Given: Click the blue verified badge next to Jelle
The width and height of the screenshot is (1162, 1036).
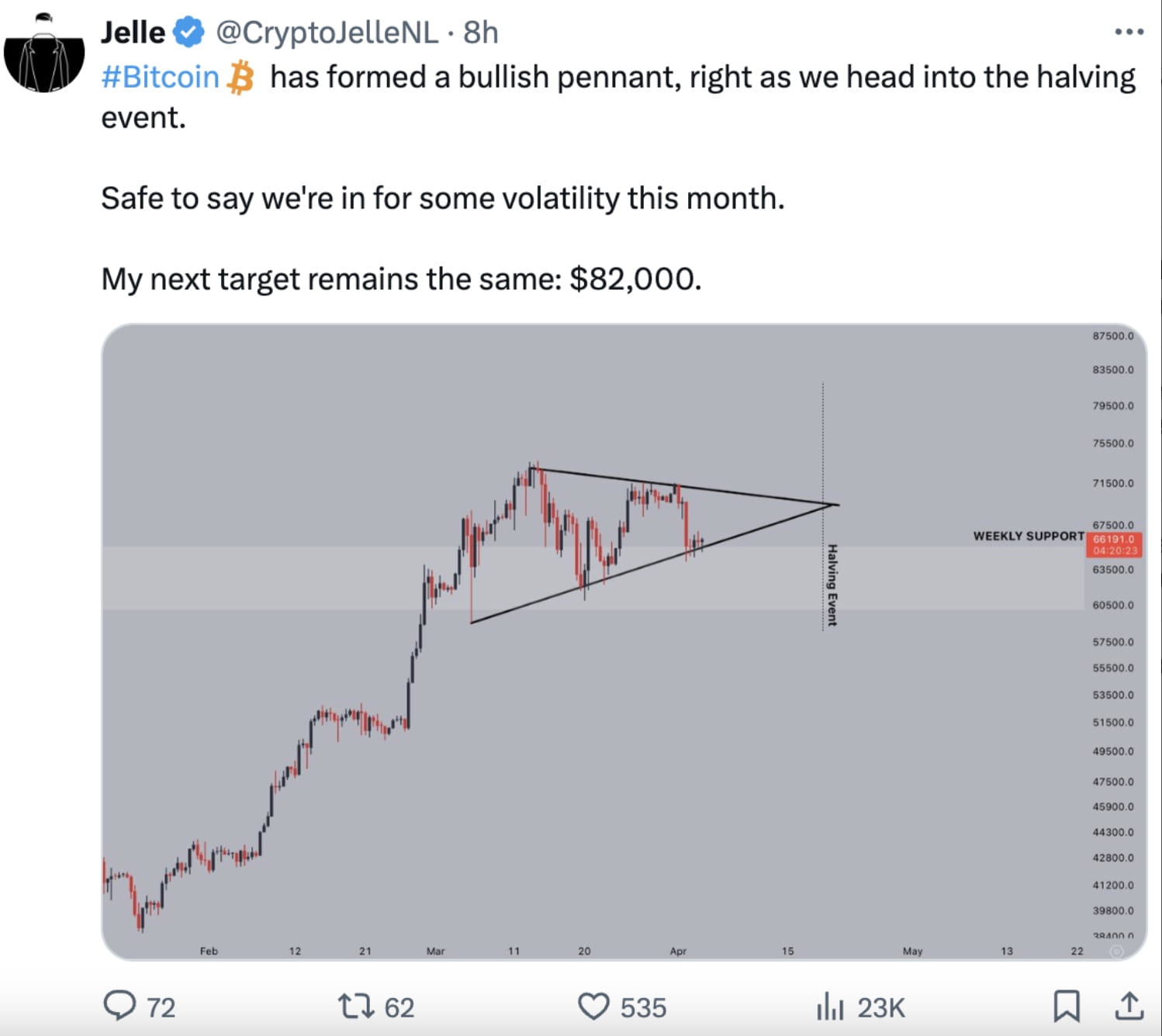Looking at the screenshot, I should [x=186, y=32].
